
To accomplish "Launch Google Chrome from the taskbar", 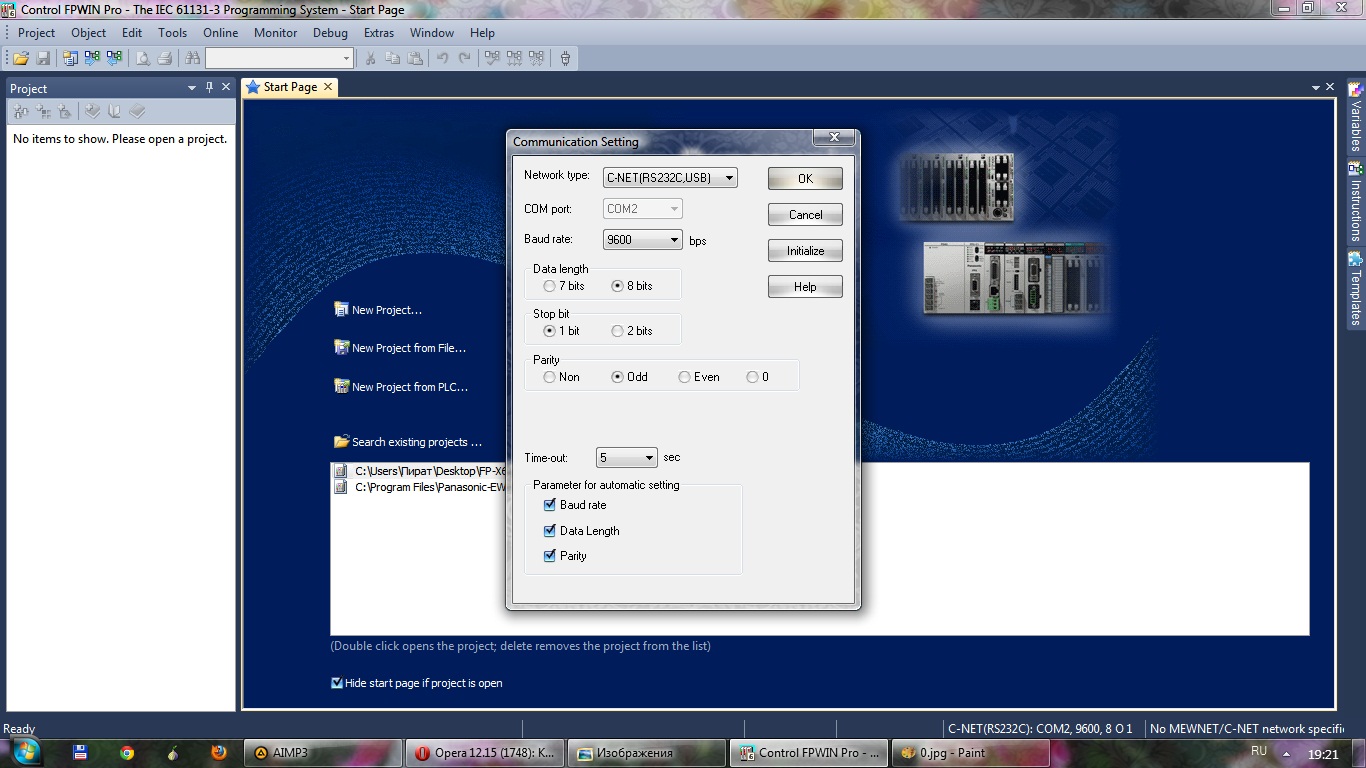I will click(x=127, y=753).
